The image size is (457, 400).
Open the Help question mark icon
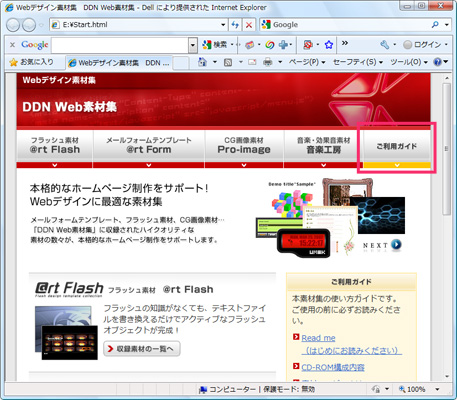[x=437, y=62]
